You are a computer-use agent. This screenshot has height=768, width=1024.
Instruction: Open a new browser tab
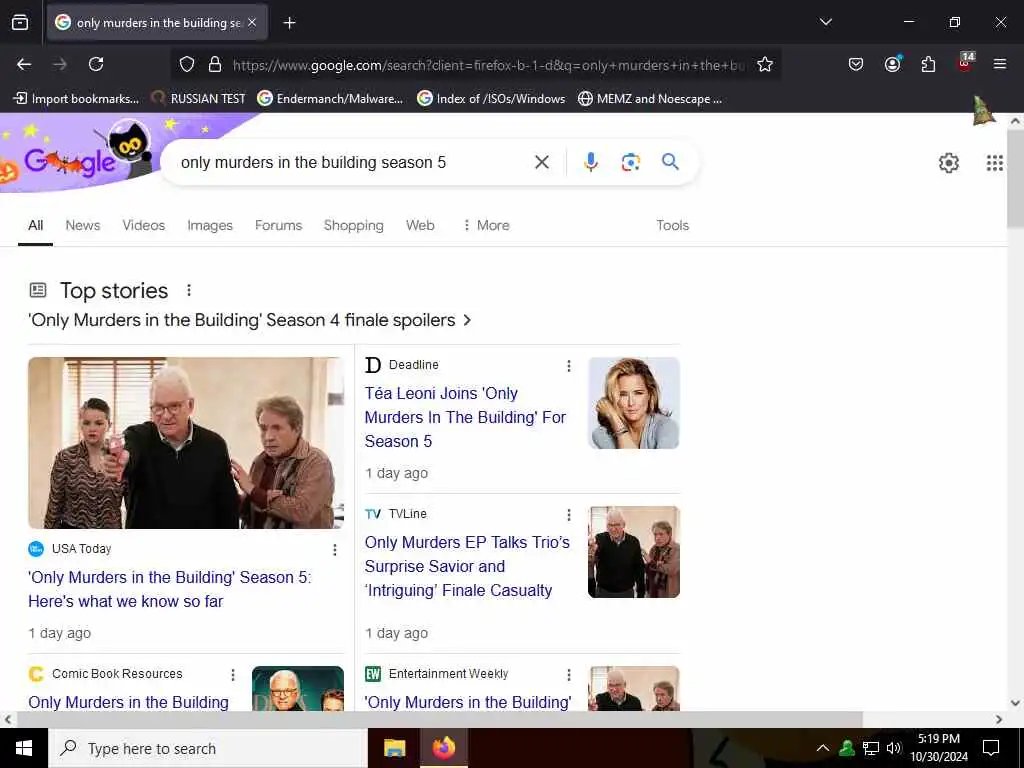point(289,23)
